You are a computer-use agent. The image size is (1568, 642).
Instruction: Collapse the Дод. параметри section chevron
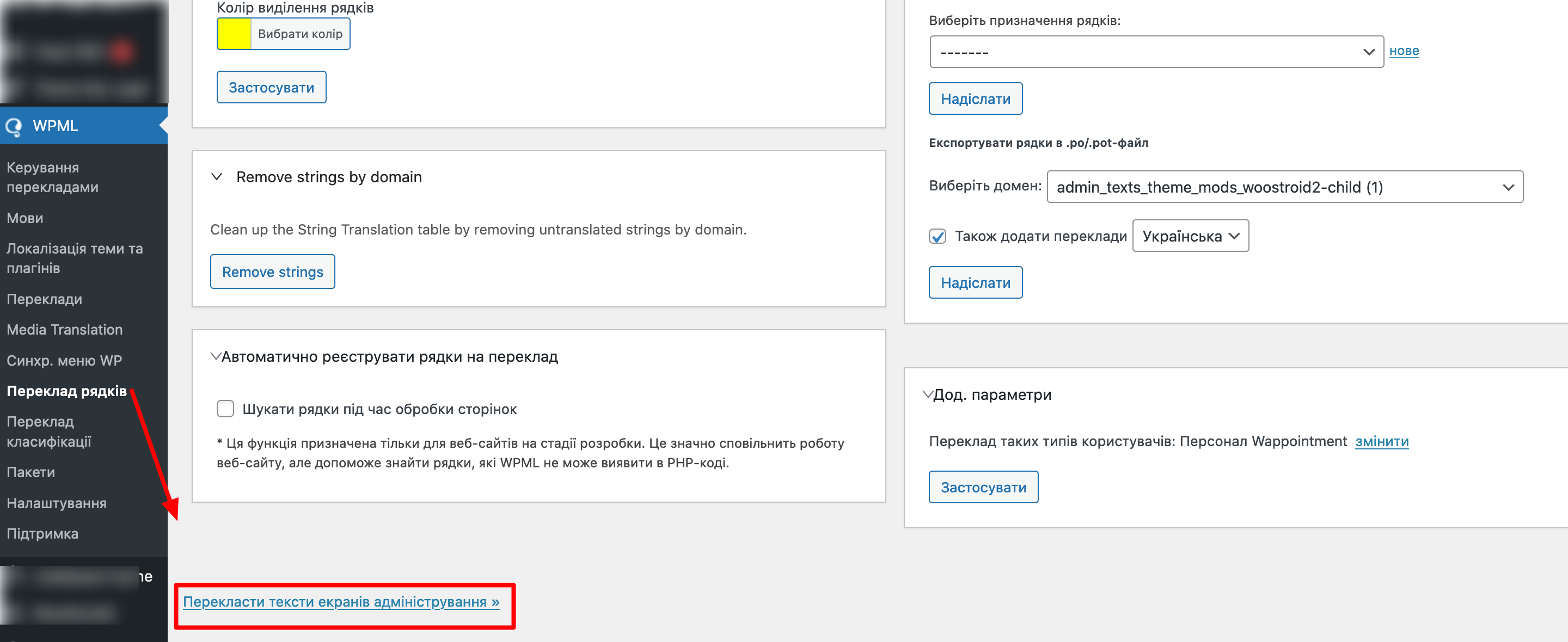tap(927, 395)
